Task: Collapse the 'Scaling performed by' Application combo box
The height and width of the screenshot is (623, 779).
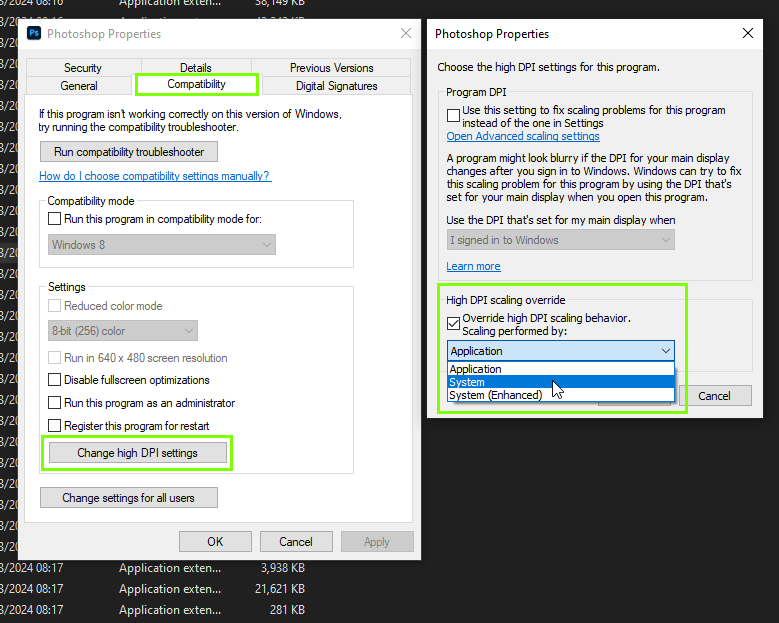Action: click(x=560, y=351)
